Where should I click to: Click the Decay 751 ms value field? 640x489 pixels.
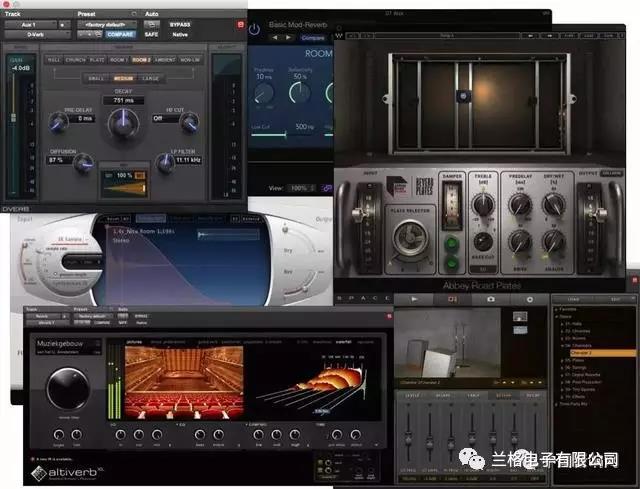(123, 100)
